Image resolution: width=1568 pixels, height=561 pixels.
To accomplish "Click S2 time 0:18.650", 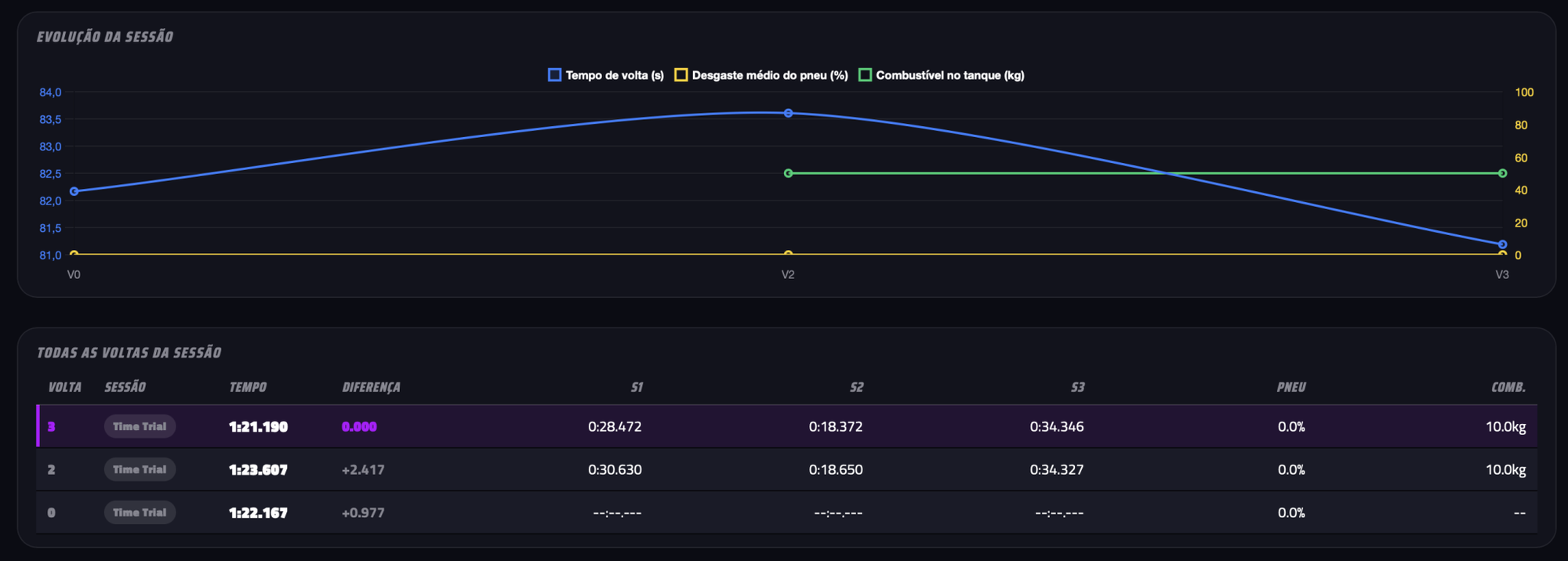I will click(x=836, y=470).
